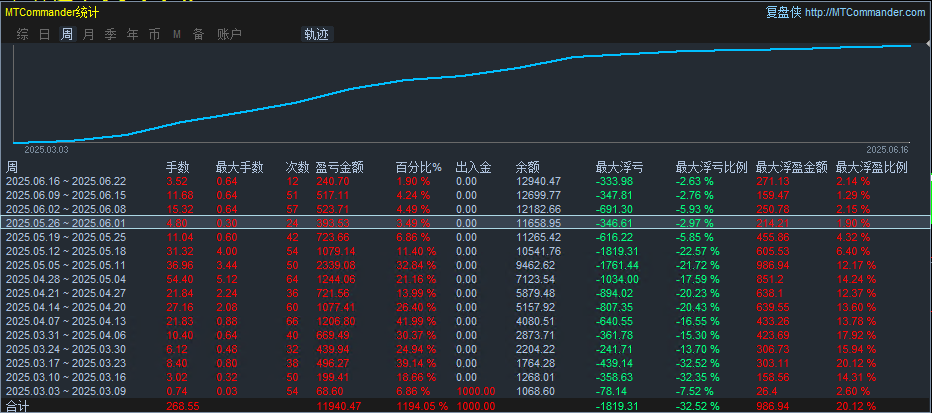Select the 2025.05.05 ~ 2025.05.11 row
The width and height of the screenshot is (932, 413).
pos(465,265)
